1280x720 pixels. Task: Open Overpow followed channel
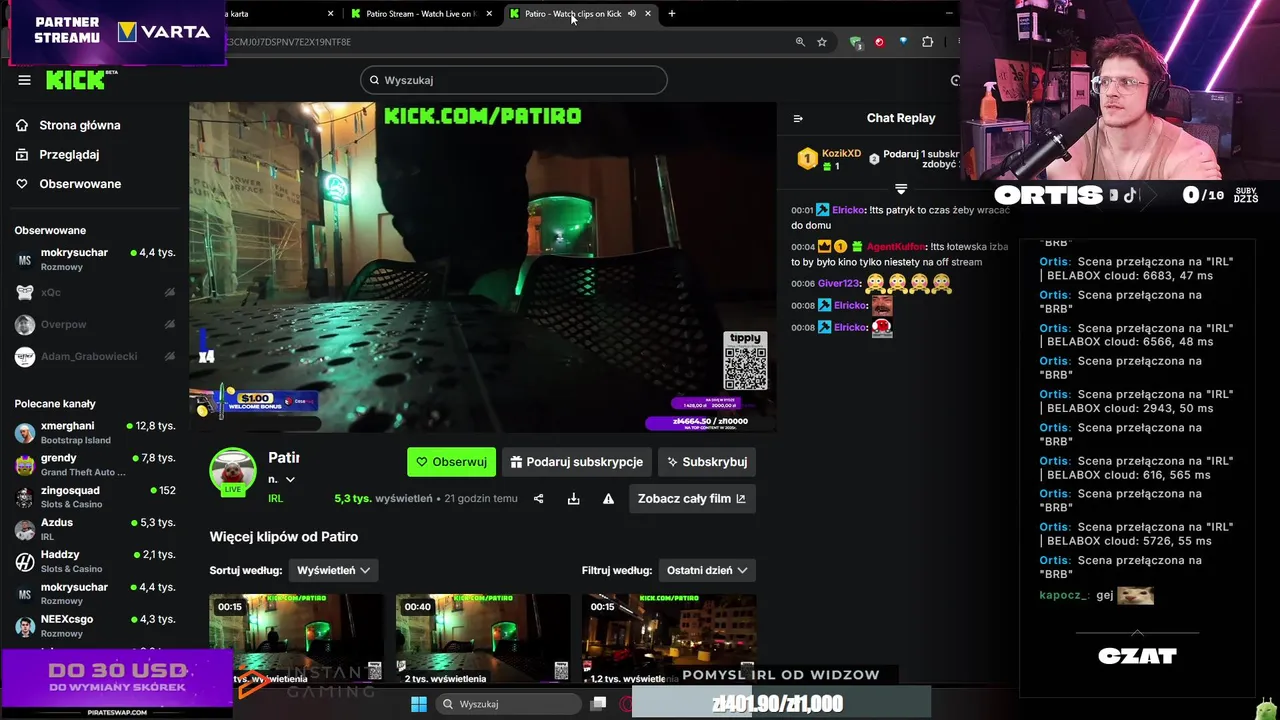click(95, 324)
